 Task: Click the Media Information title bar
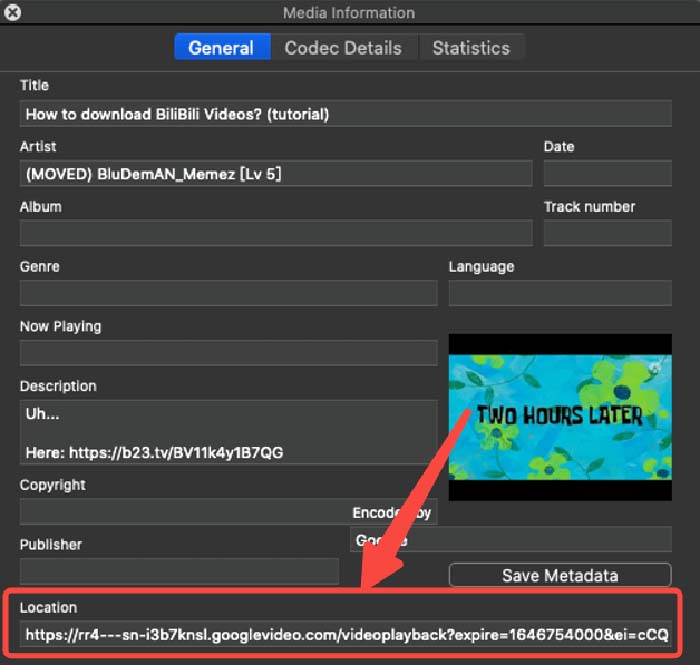tap(349, 13)
